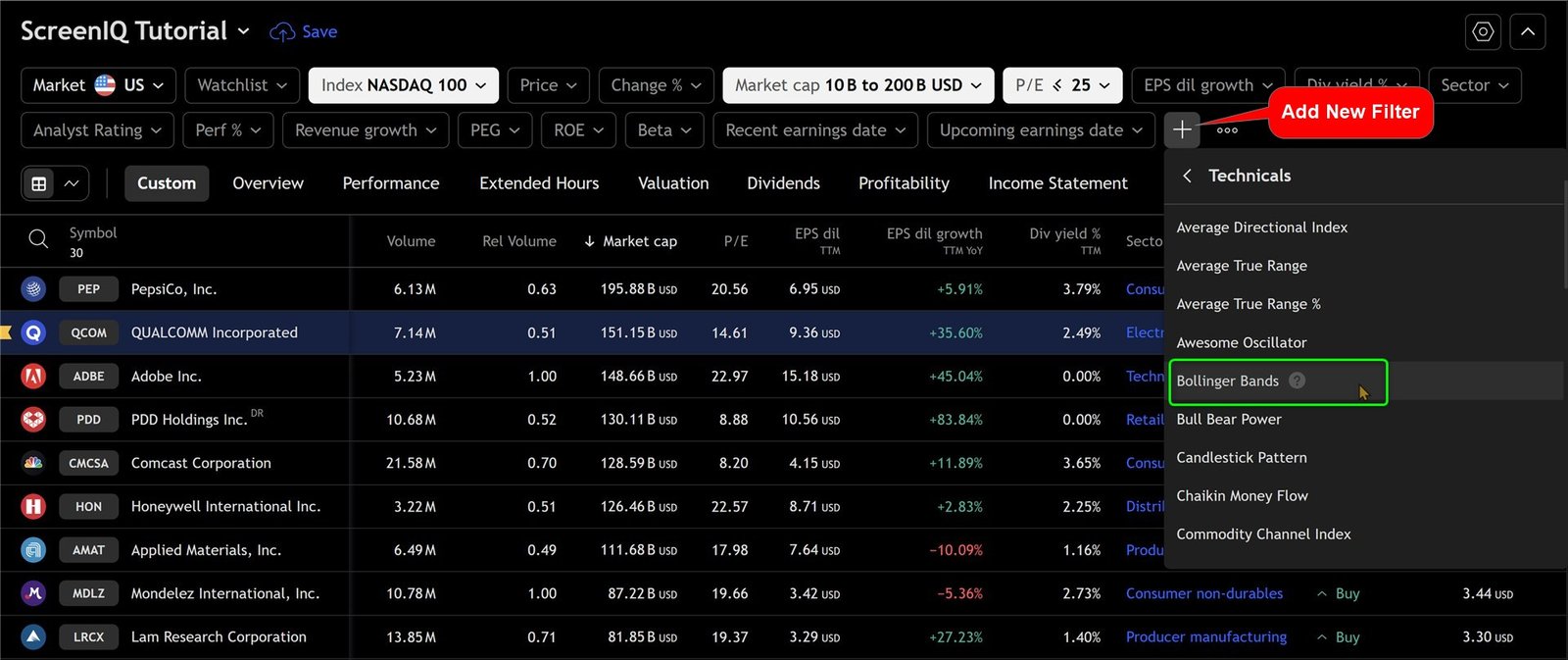Switch to the Overview tab
This screenshot has height=660, width=1568.
pyautogui.click(x=268, y=183)
